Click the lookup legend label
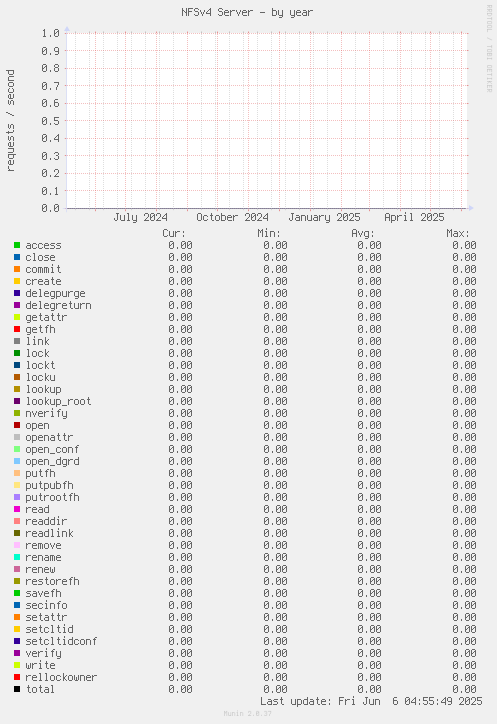This screenshot has height=724, width=497. point(43,389)
